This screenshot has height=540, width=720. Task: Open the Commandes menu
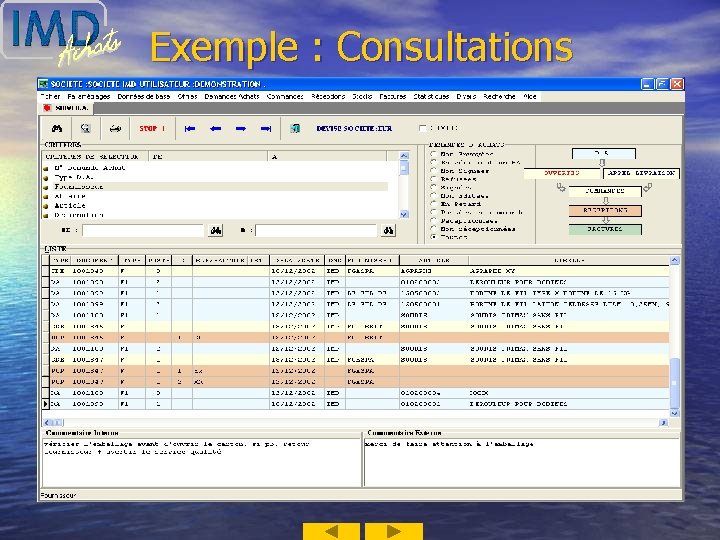(285, 96)
